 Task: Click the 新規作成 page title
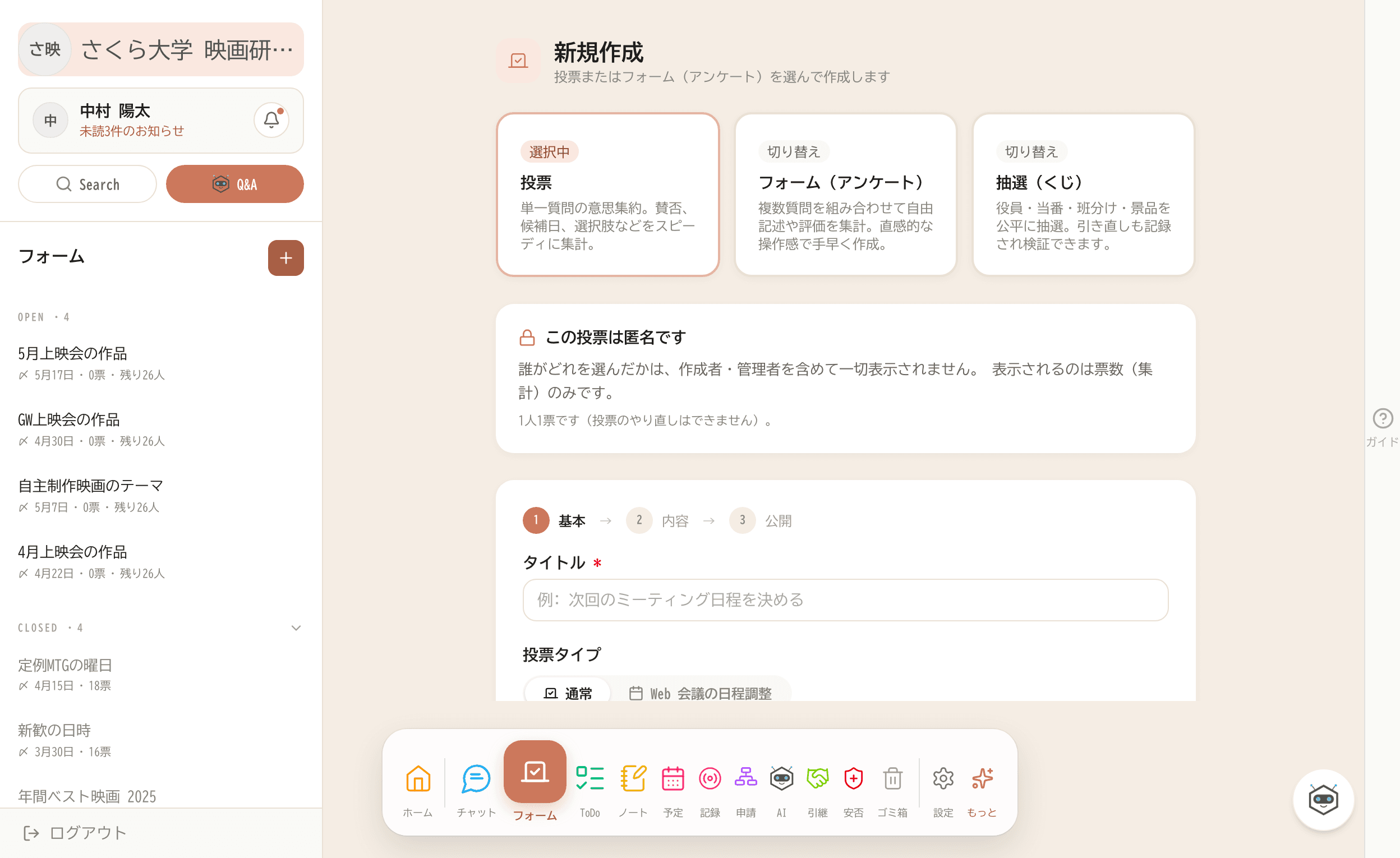point(598,52)
